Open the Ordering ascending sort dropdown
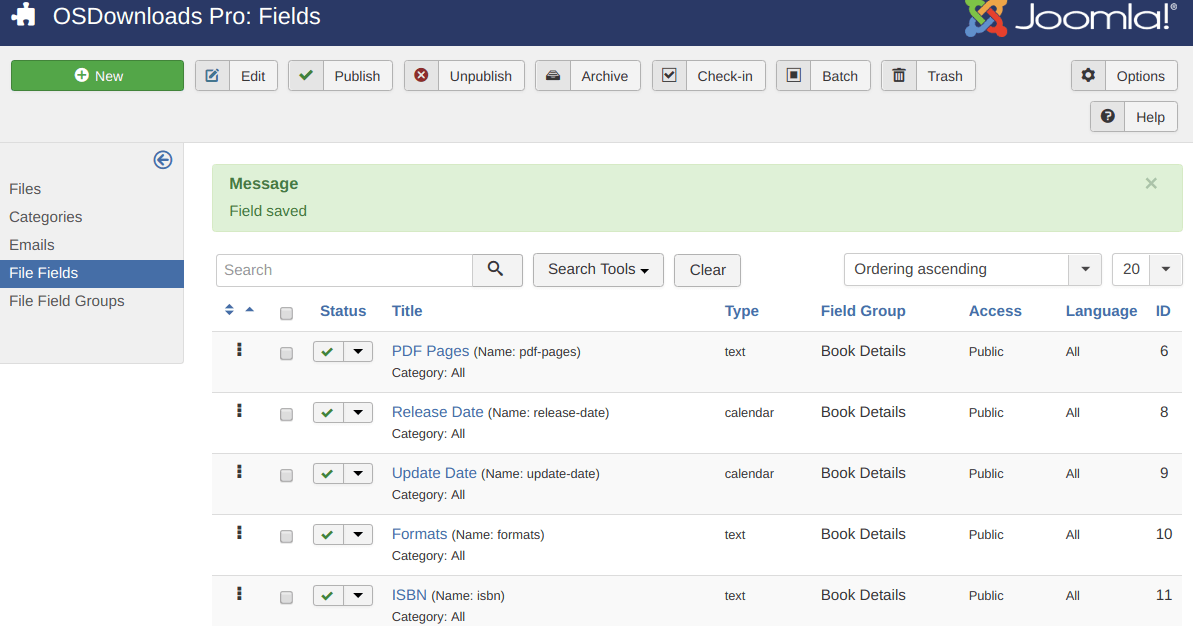This screenshot has height=626, width=1193. (972, 269)
